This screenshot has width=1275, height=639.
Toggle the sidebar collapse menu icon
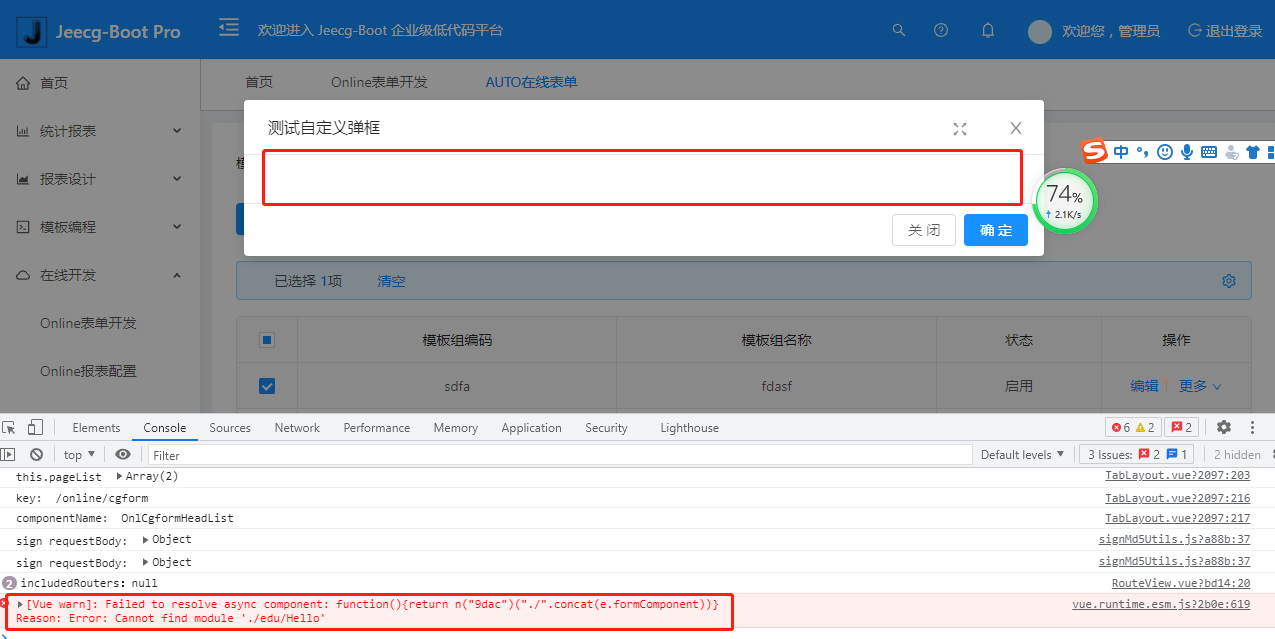click(x=229, y=27)
